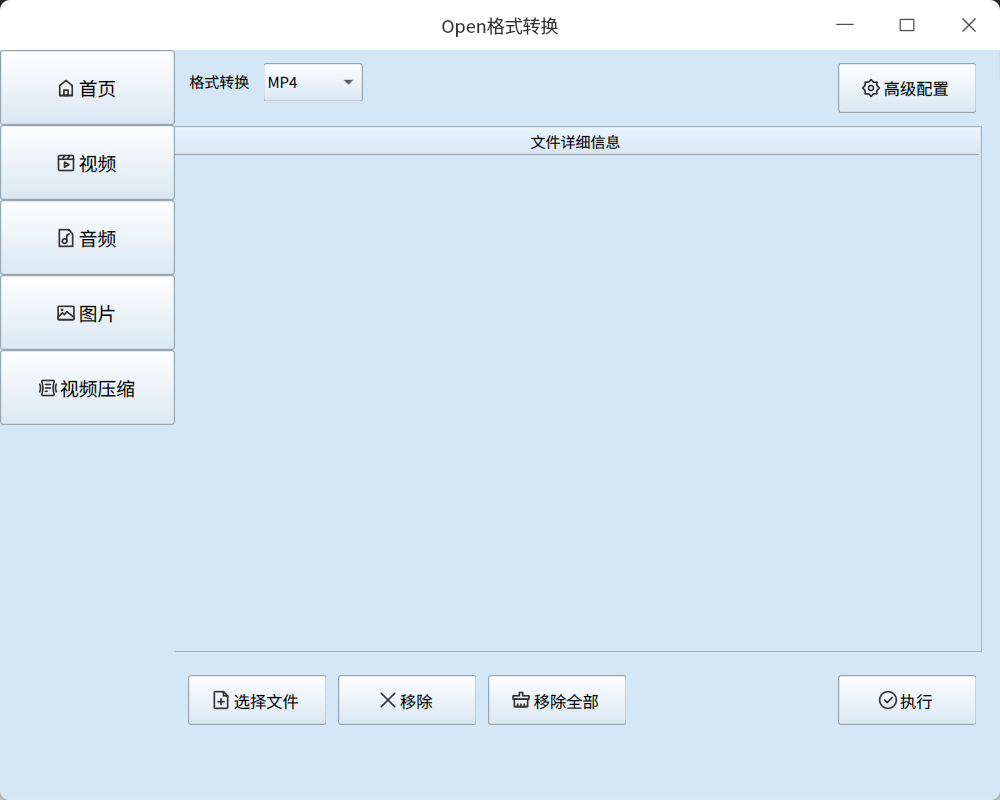
Task: Click the add-file icon on 选择文件
Action: pyautogui.click(x=221, y=700)
